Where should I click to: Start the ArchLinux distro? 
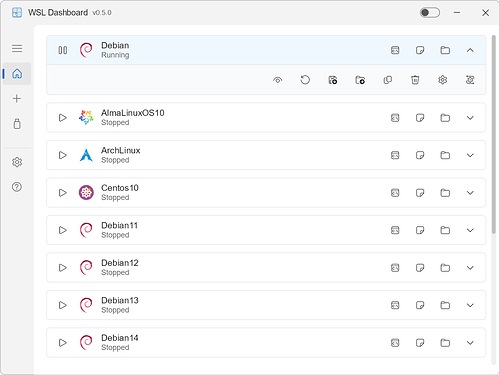(63, 155)
